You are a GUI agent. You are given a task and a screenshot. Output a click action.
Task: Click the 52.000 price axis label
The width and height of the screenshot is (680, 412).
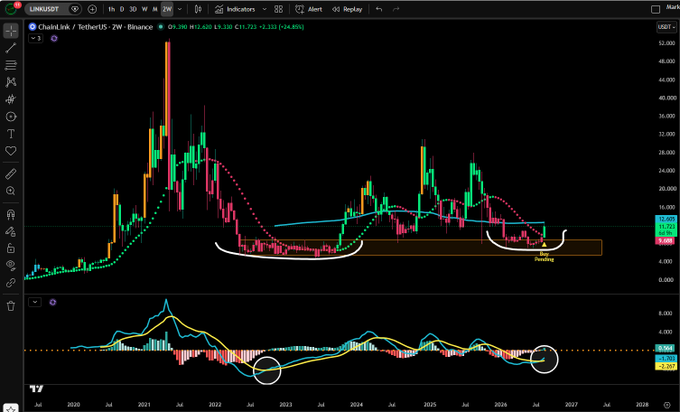[x=666, y=43]
